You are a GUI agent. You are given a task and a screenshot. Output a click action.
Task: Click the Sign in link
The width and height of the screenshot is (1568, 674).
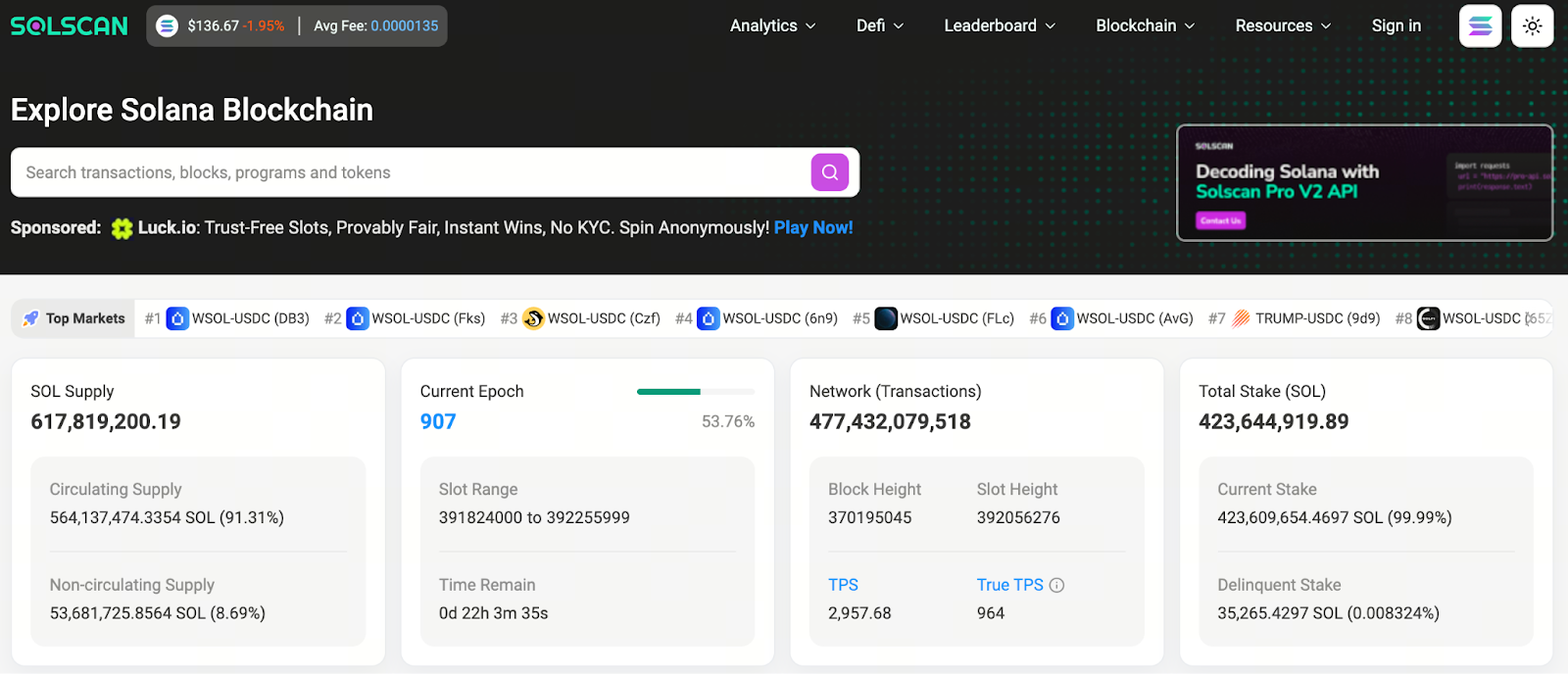[x=1396, y=26]
